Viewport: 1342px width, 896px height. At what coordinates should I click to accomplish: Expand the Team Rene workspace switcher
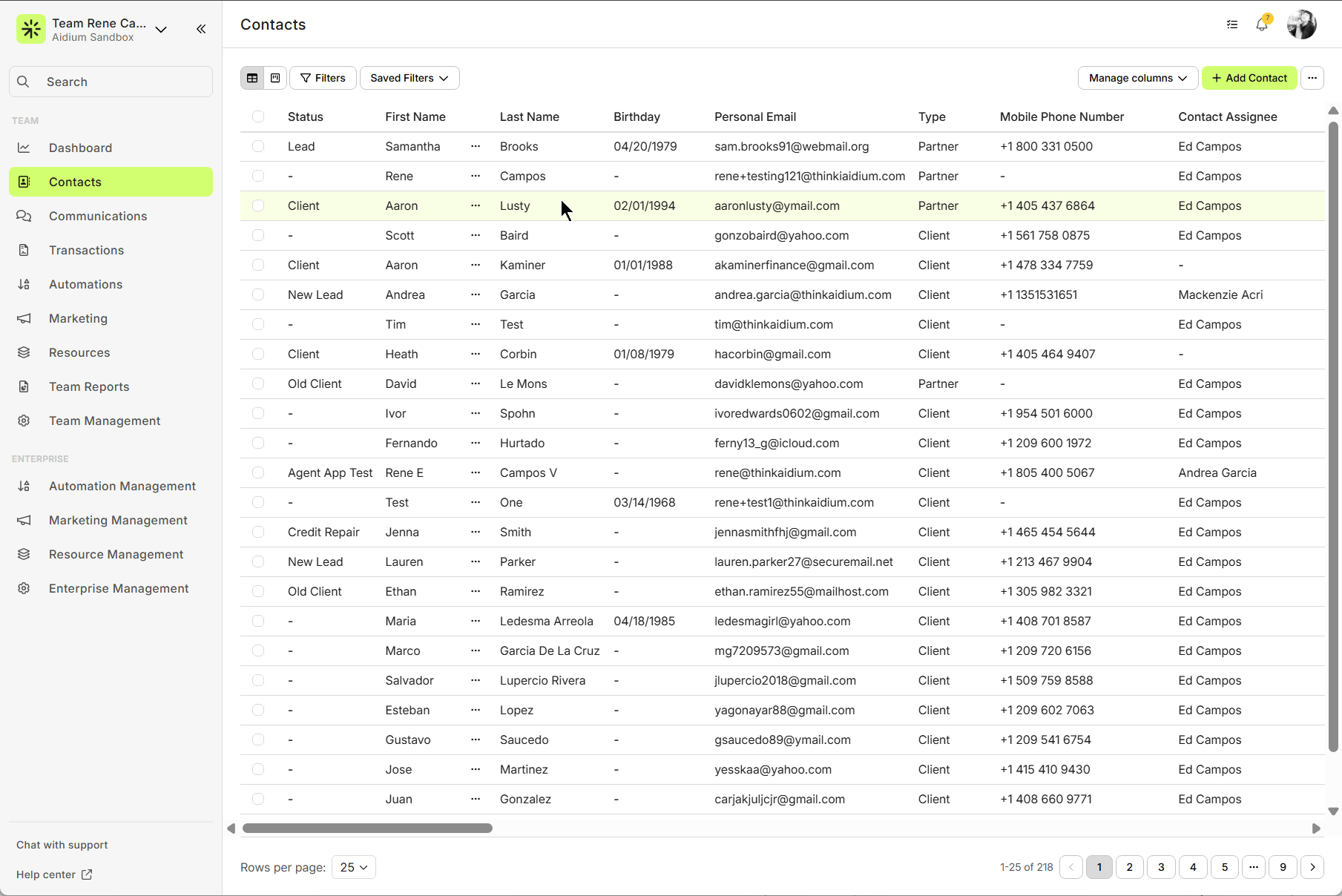[x=161, y=30]
